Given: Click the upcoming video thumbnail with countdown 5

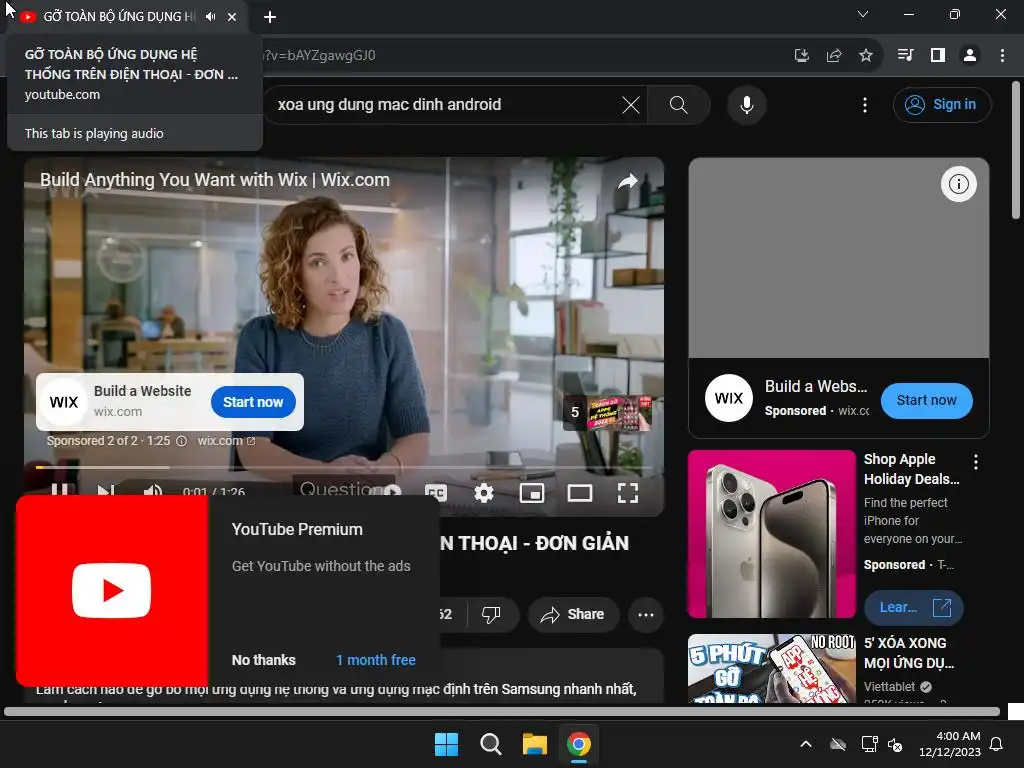Looking at the screenshot, I should [607, 413].
